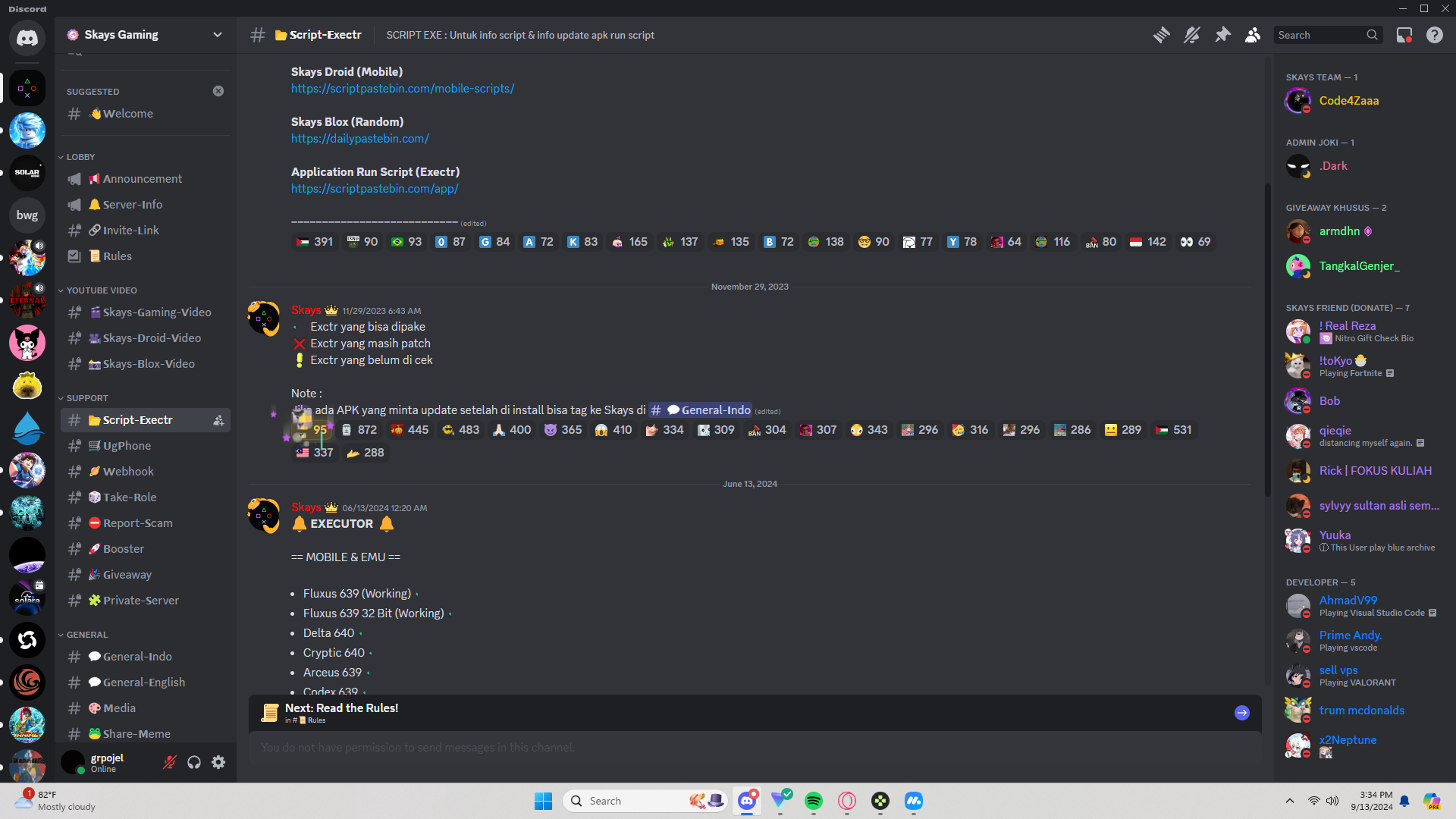
Task: Follow the General-Indo channel mention
Action: coord(700,410)
